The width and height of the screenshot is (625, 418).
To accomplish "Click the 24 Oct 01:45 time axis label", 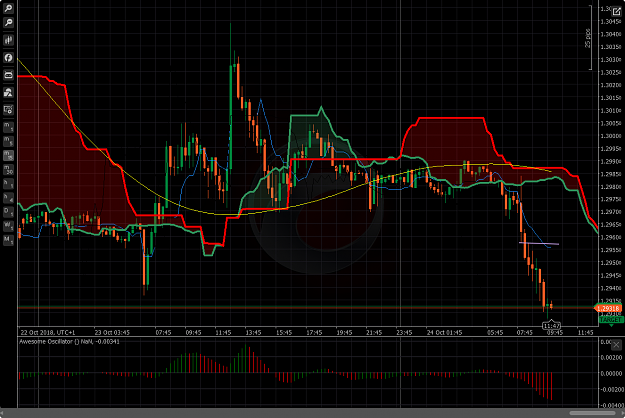I will (x=444, y=332).
